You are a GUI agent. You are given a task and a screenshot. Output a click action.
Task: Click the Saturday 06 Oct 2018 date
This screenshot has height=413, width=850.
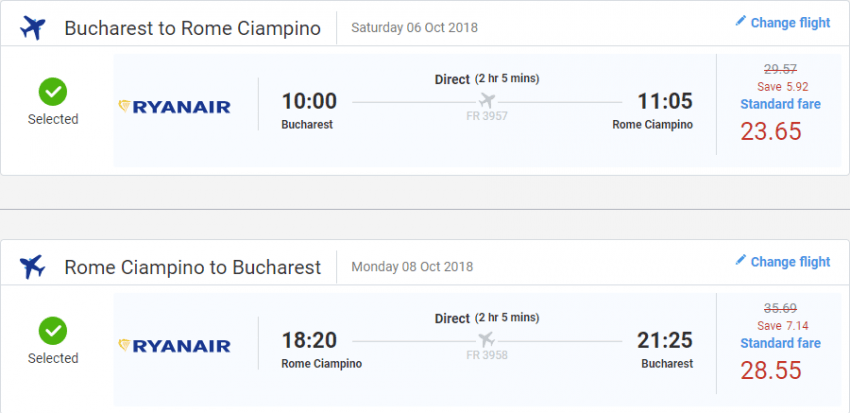tap(412, 28)
